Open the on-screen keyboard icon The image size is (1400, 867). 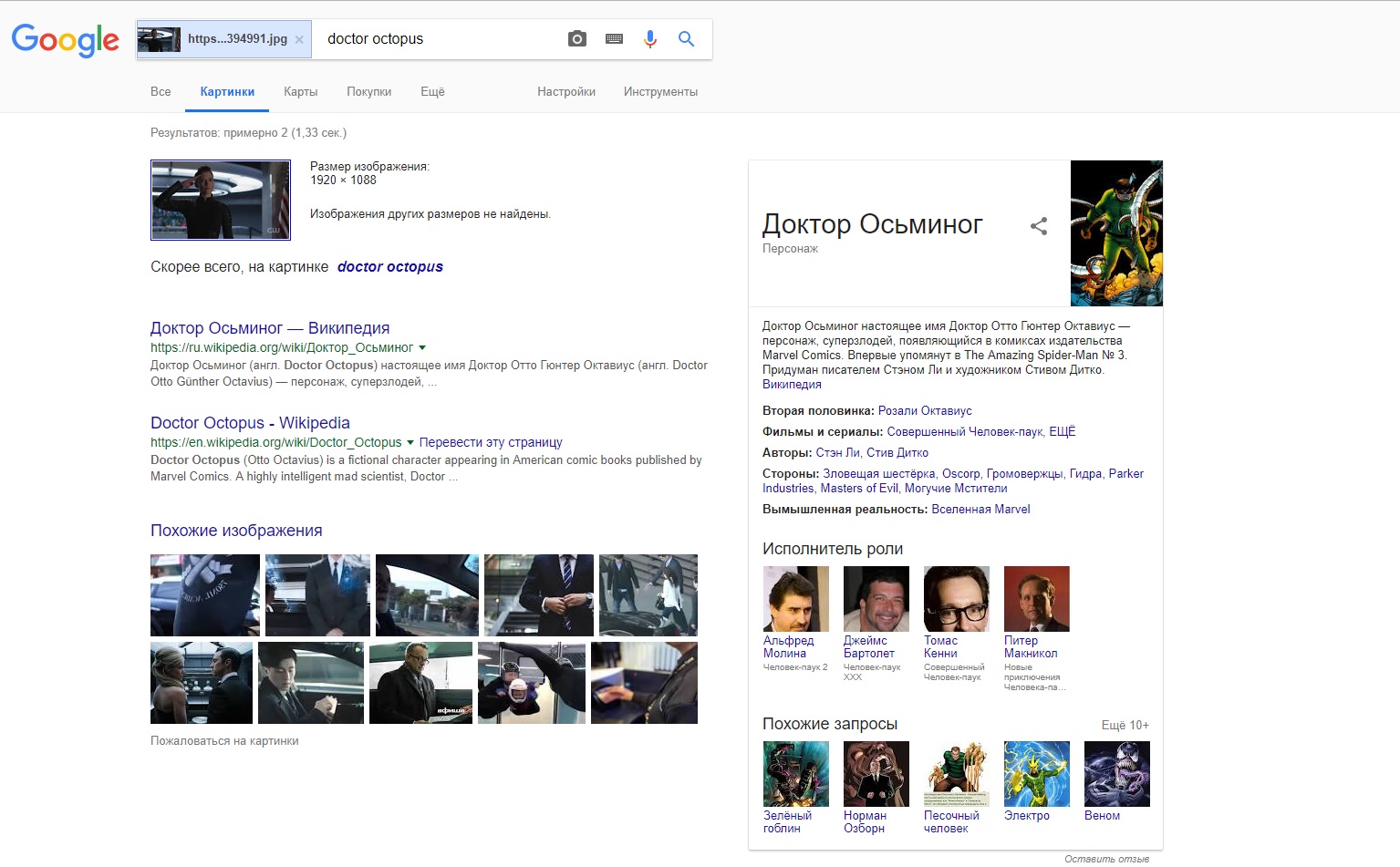click(x=614, y=39)
